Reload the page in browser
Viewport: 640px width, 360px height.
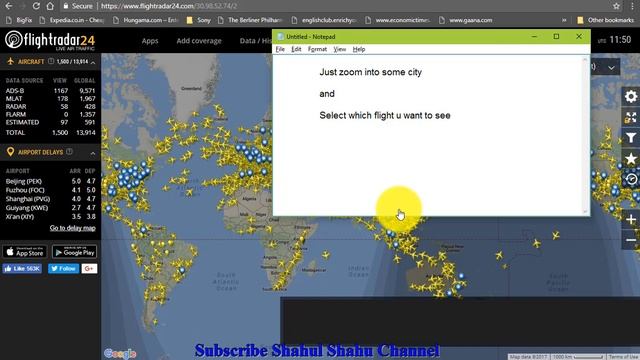click(36, 6)
